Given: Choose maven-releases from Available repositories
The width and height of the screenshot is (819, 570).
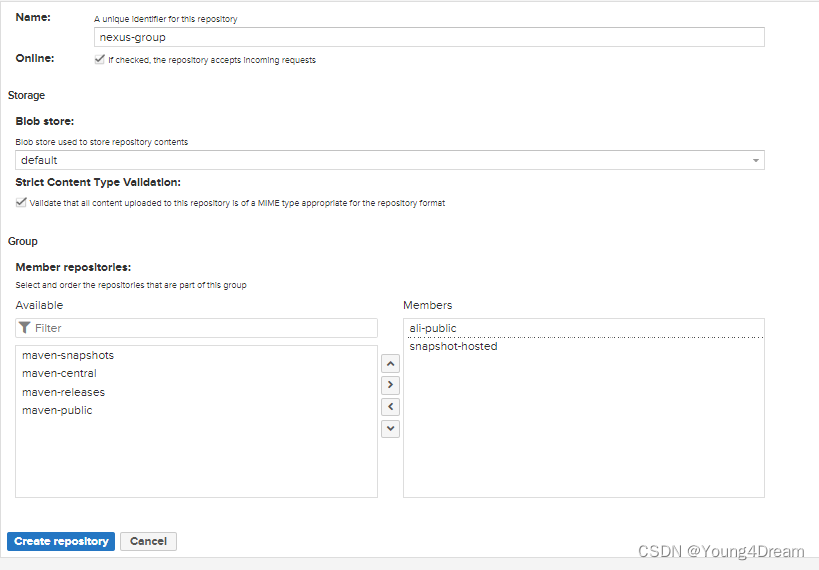Looking at the screenshot, I should tap(63, 392).
